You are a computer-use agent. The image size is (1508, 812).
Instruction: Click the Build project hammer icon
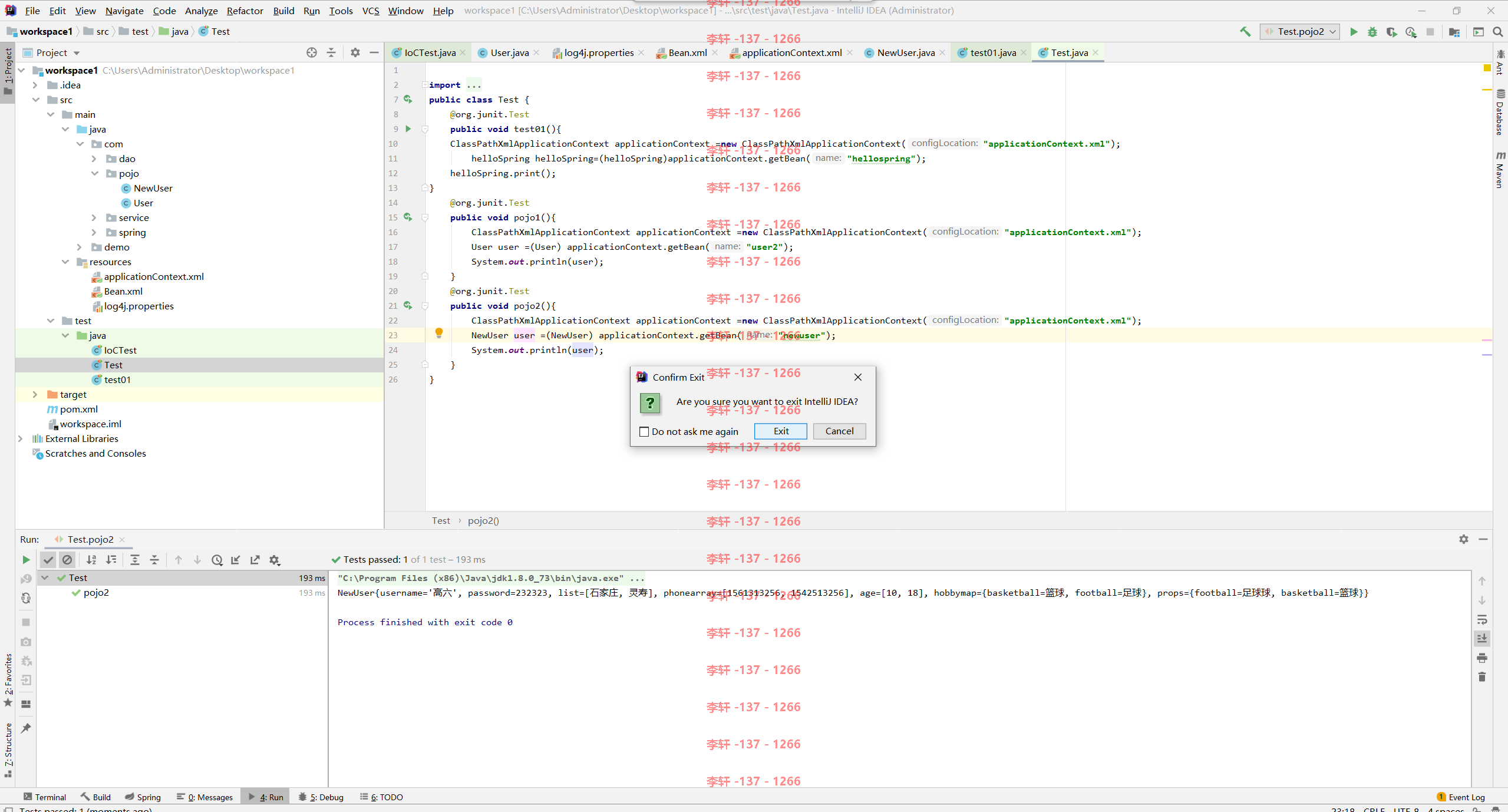click(x=1245, y=32)
